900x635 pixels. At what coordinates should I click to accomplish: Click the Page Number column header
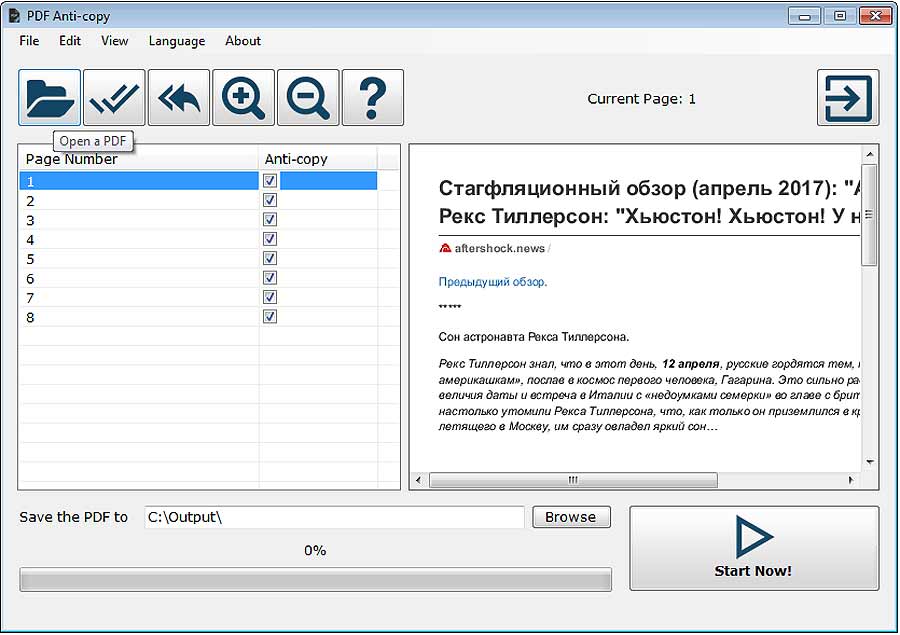pyautogui.click(x=139, y=159)
